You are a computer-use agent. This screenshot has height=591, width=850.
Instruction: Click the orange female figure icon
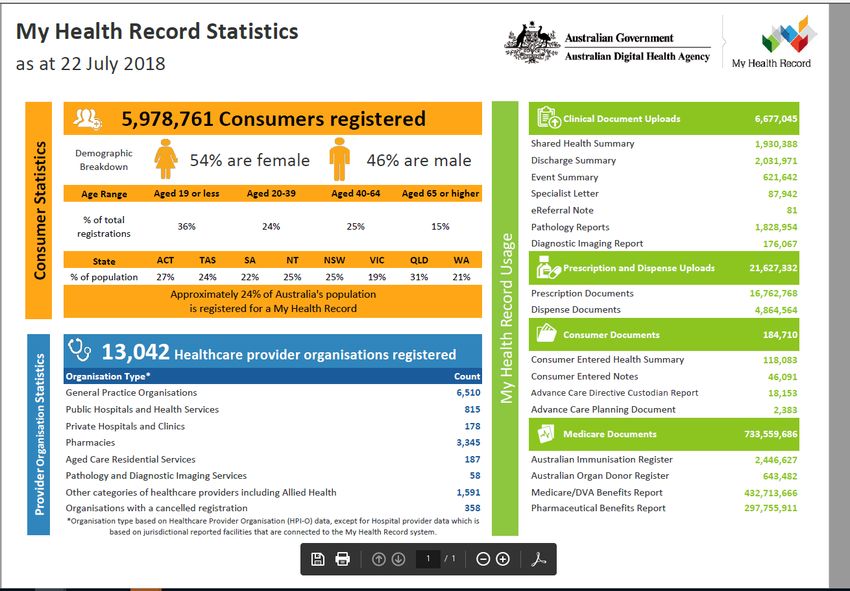click(x=166, y=159)
